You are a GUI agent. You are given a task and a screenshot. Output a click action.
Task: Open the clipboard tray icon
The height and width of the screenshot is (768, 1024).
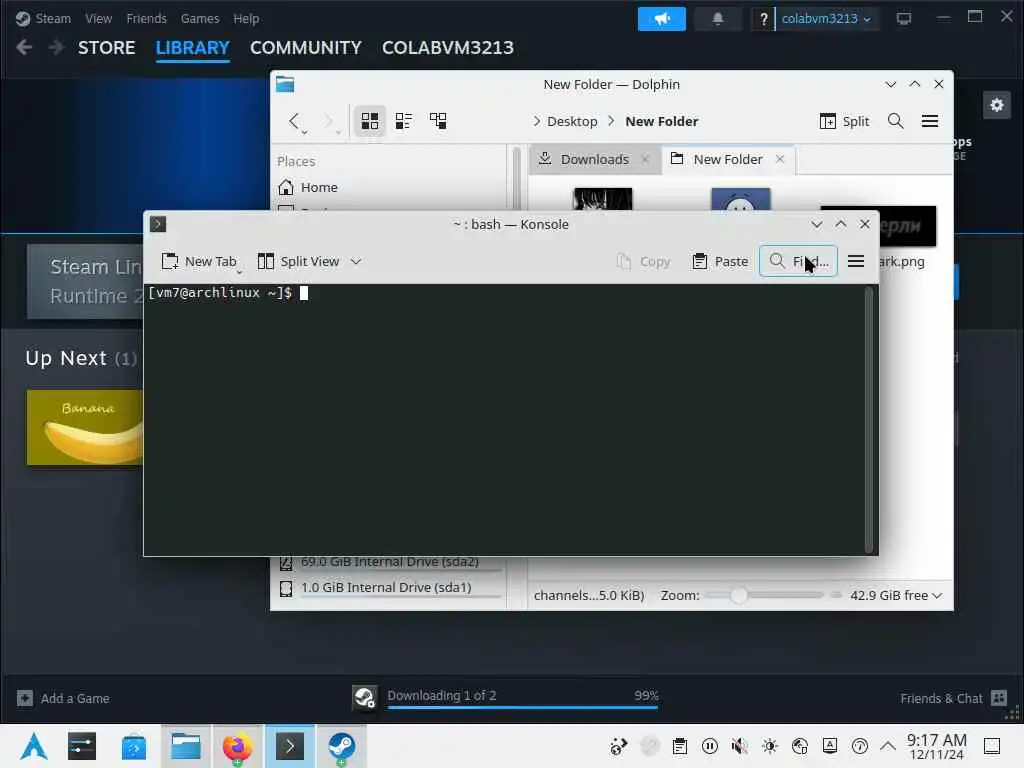click(680, 746)
